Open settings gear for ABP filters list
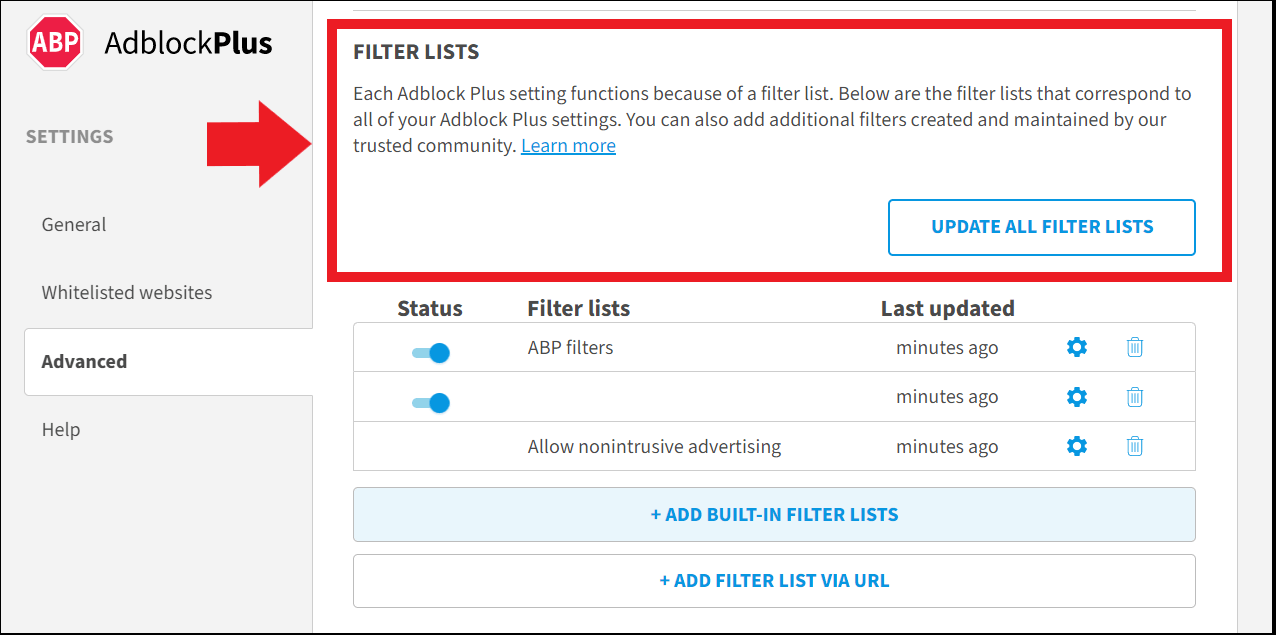The image size is (1276, 635). click(1076, 347)
